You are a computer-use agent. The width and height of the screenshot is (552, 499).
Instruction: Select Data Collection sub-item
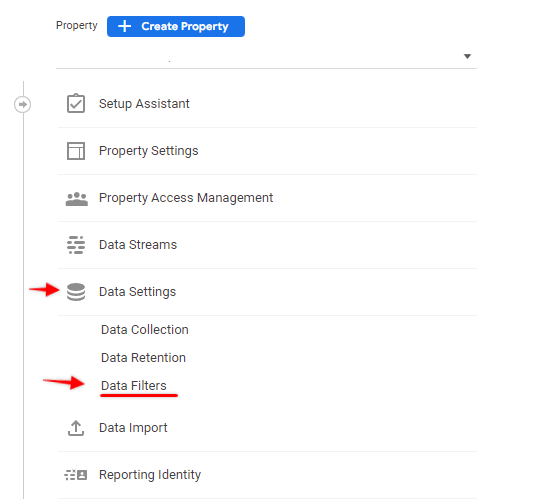(145, 330)
